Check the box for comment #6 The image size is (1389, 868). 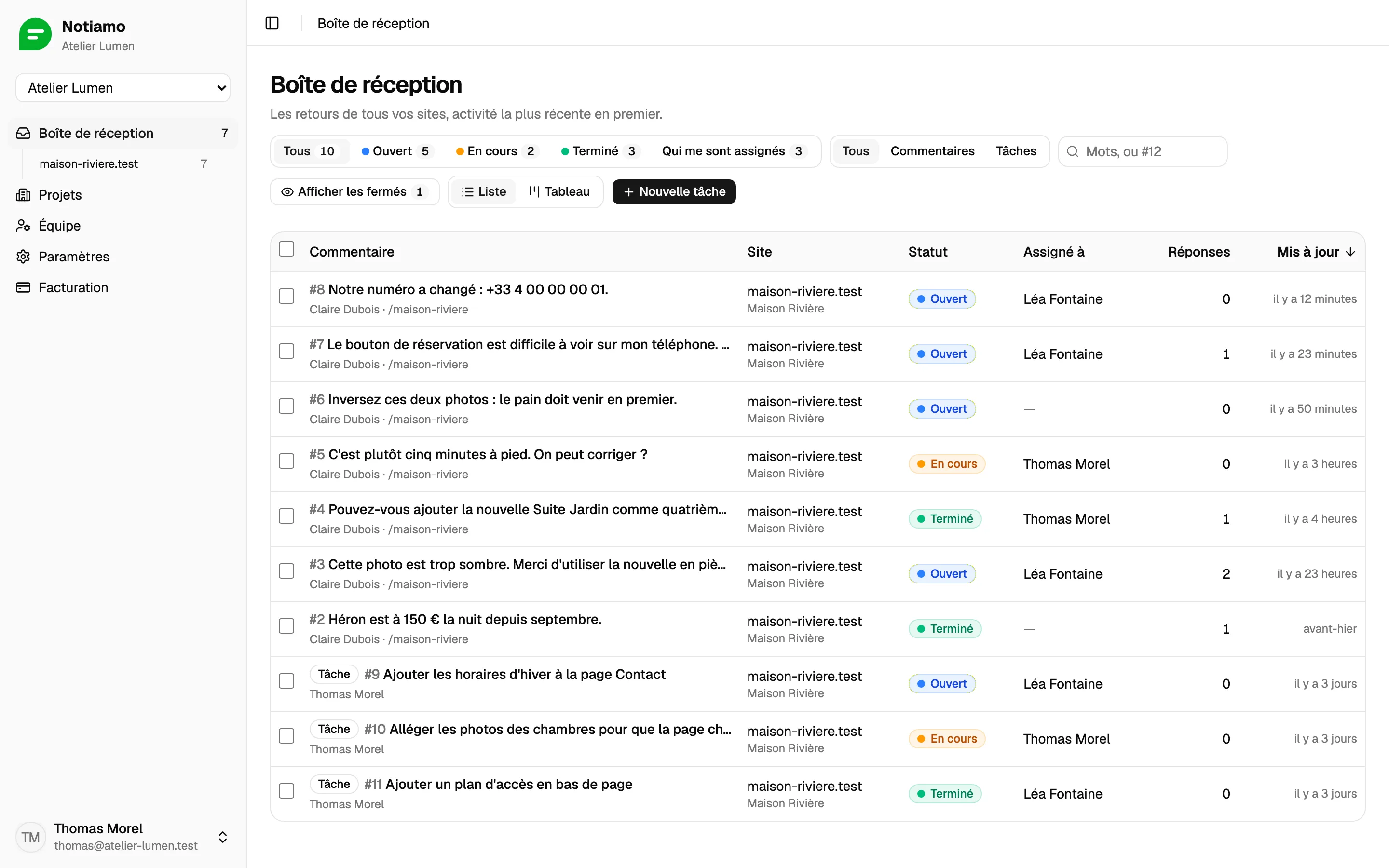[286, 407]
